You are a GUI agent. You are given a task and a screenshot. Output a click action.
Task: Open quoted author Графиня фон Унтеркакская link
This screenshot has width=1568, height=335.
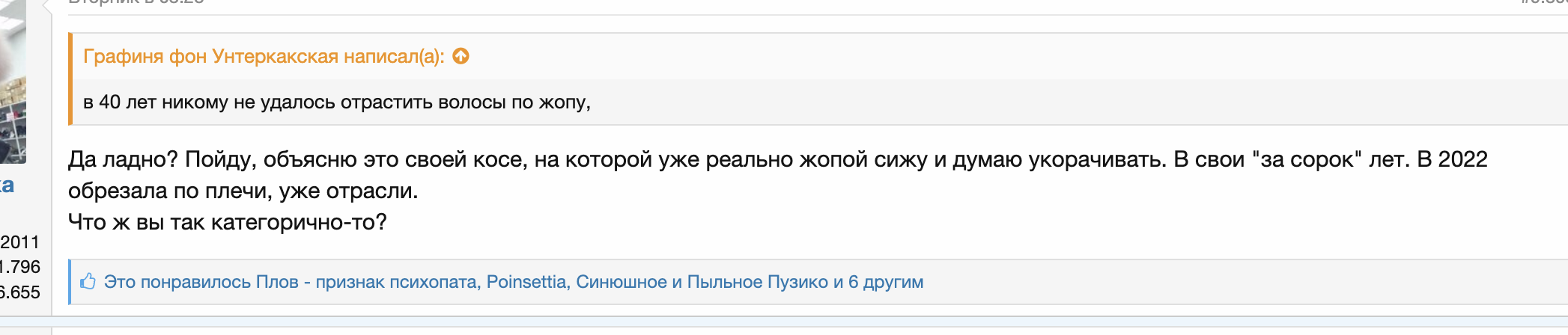[x=210, y=57]
